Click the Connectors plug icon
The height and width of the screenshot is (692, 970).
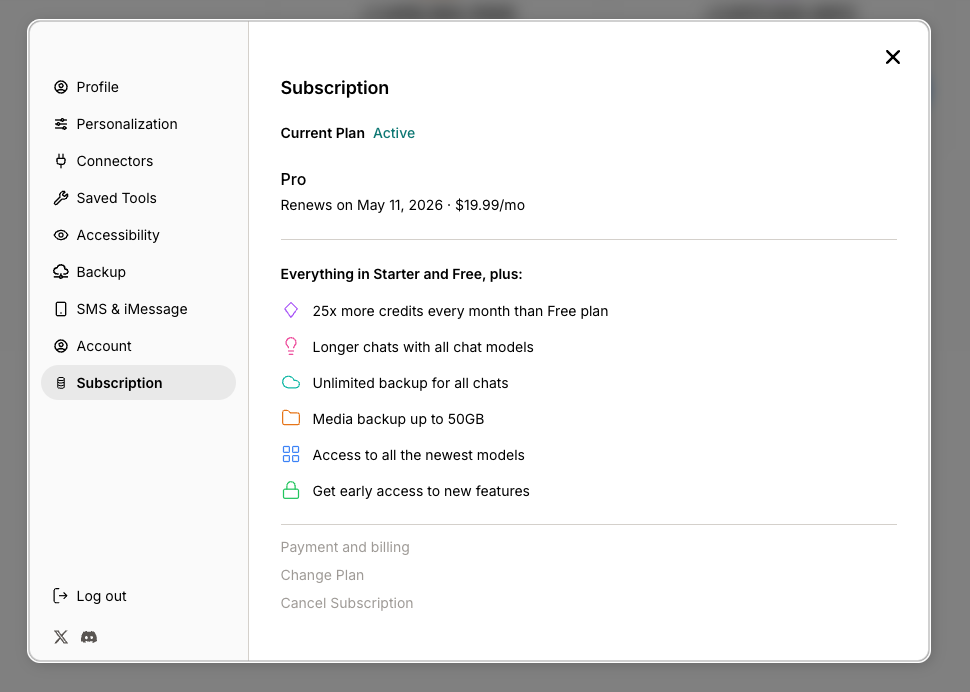pos(61,161)
